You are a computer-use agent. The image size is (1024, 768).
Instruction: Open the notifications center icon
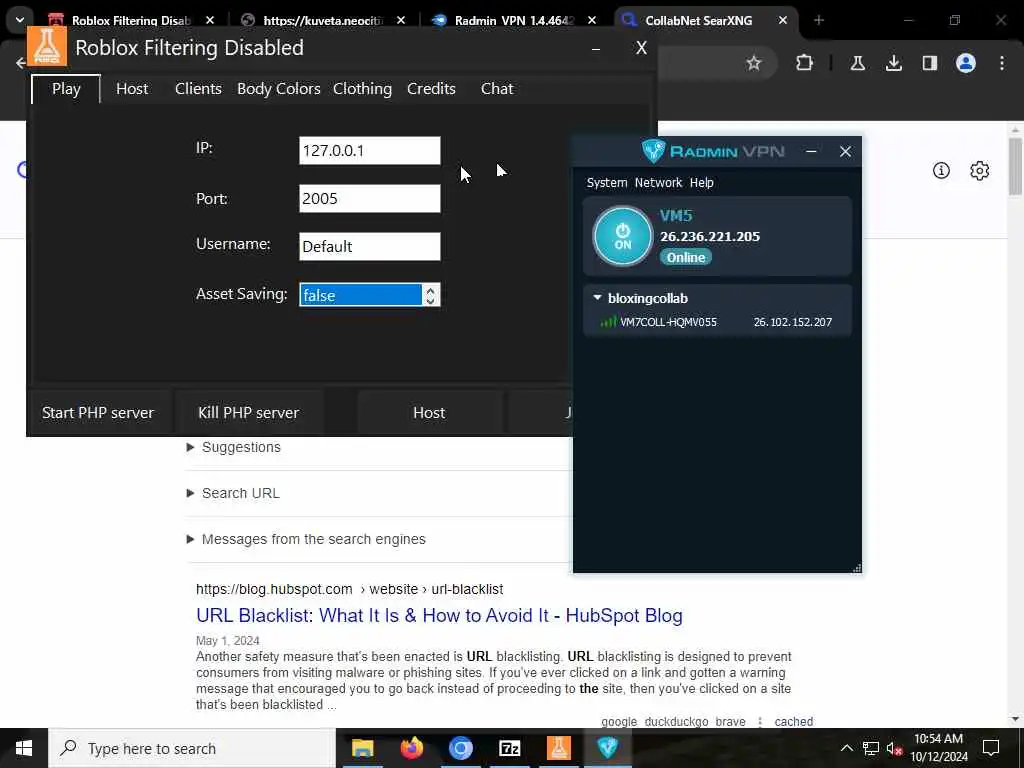coord(991,748)
